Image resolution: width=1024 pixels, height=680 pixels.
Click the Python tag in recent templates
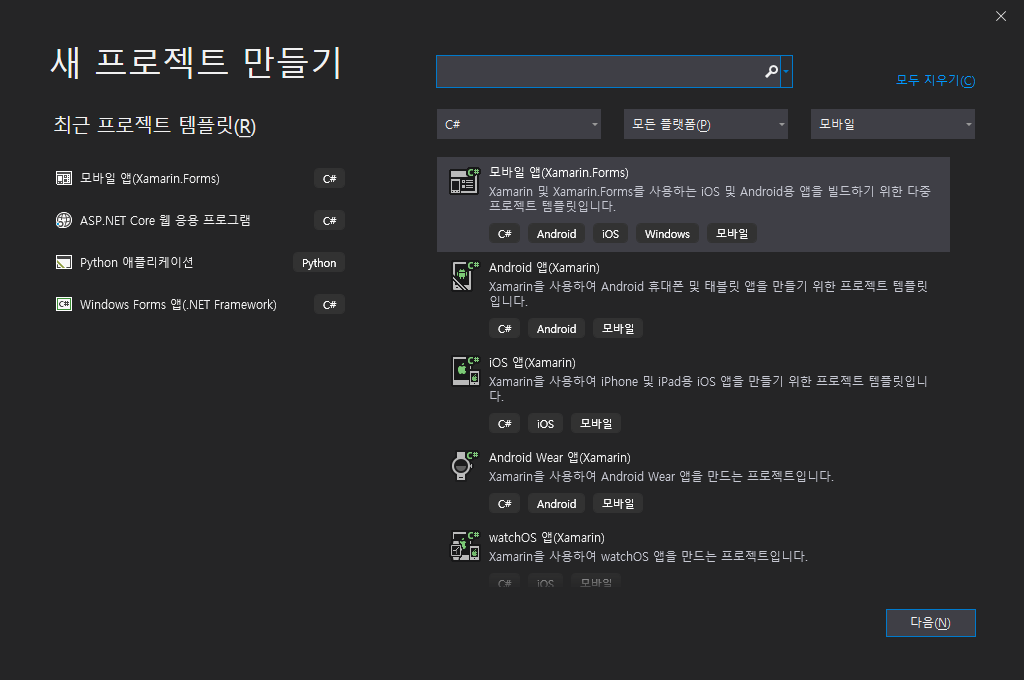(x=319, y=263)
